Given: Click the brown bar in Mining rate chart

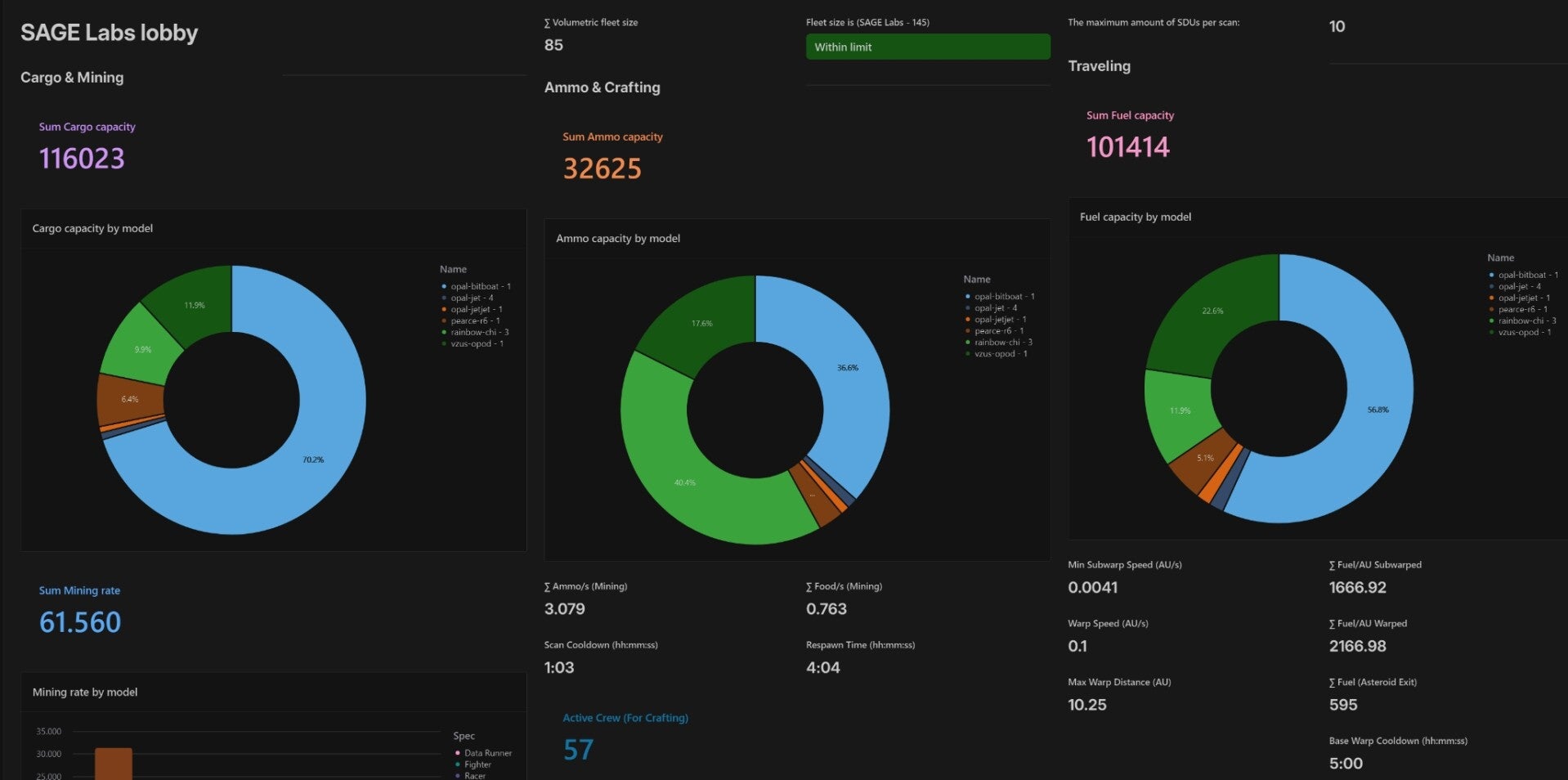Looking at the screenshot, I should pos(114,764).
